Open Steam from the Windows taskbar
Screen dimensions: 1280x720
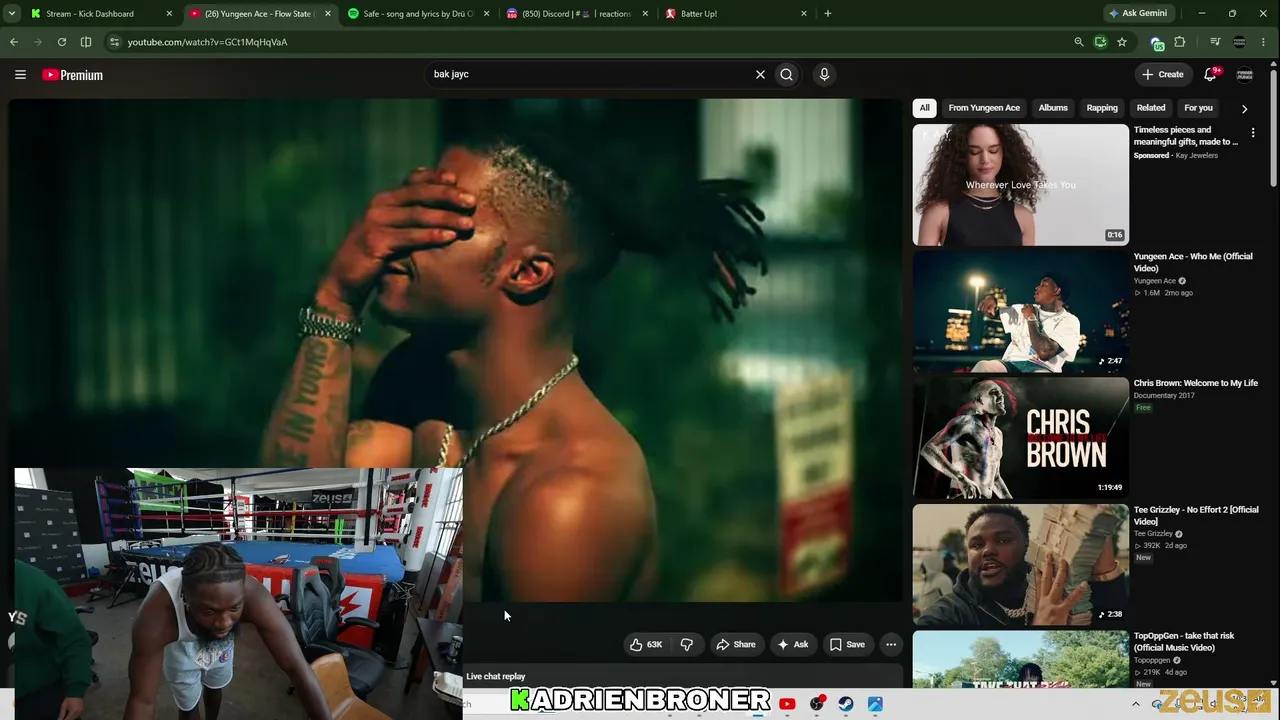(846, 704)
